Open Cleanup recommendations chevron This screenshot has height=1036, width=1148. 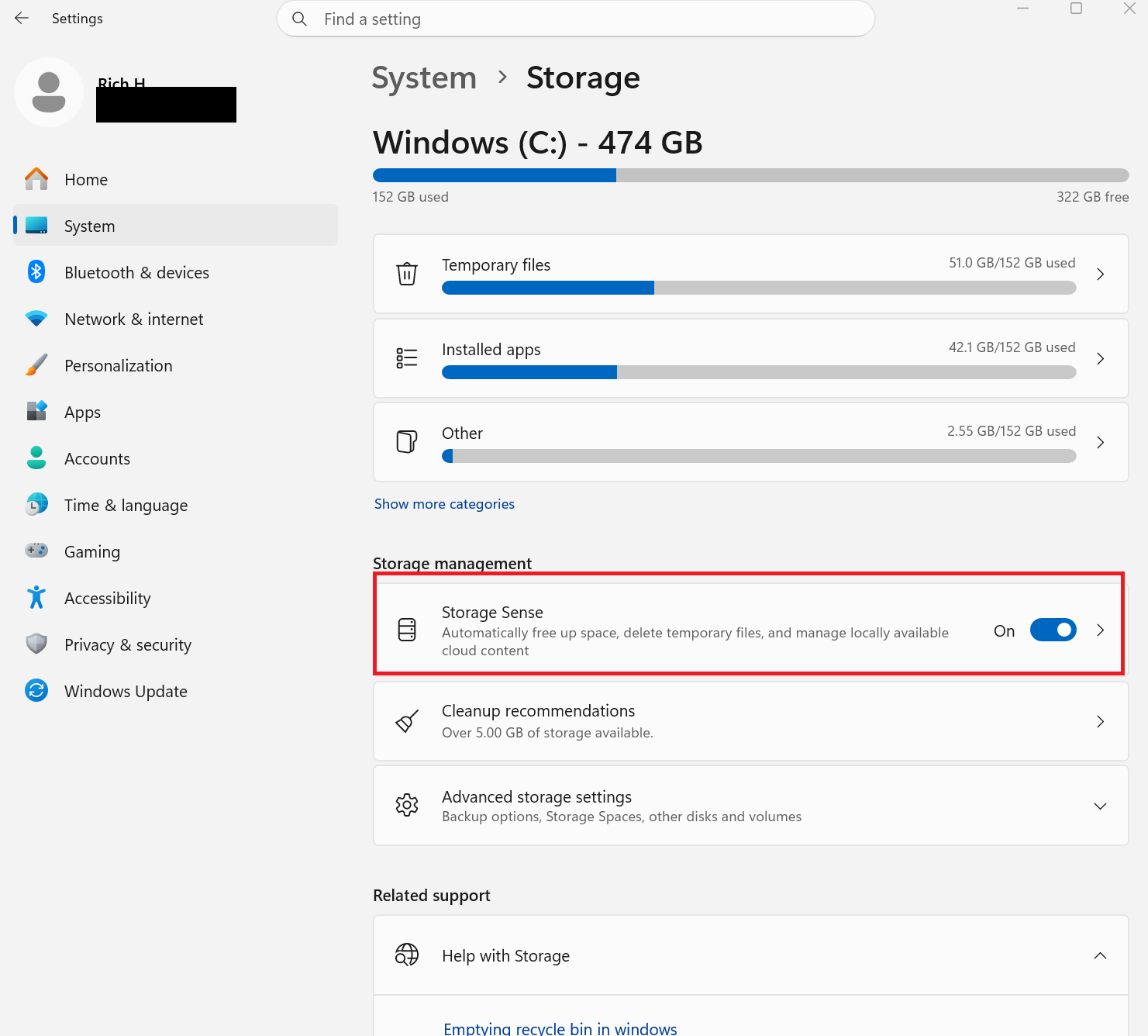coord(1100,721)
